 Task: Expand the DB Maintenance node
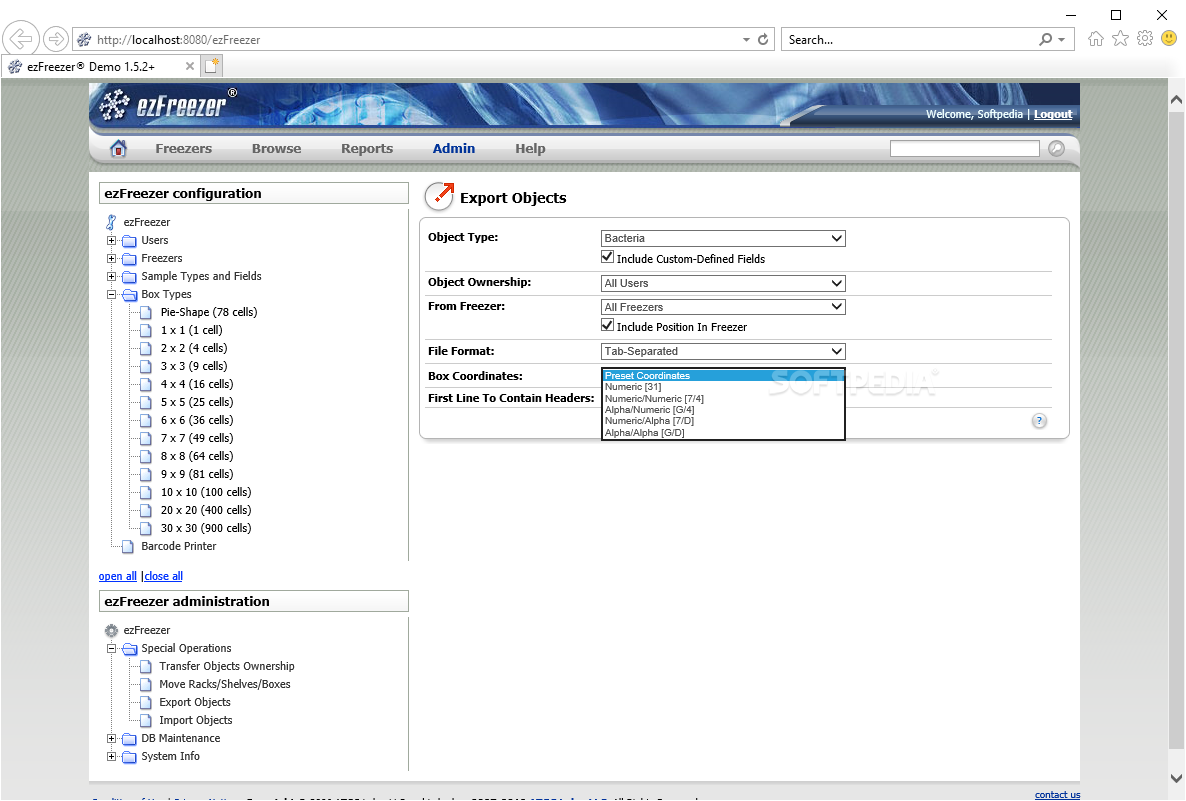[x=111, y=739]
